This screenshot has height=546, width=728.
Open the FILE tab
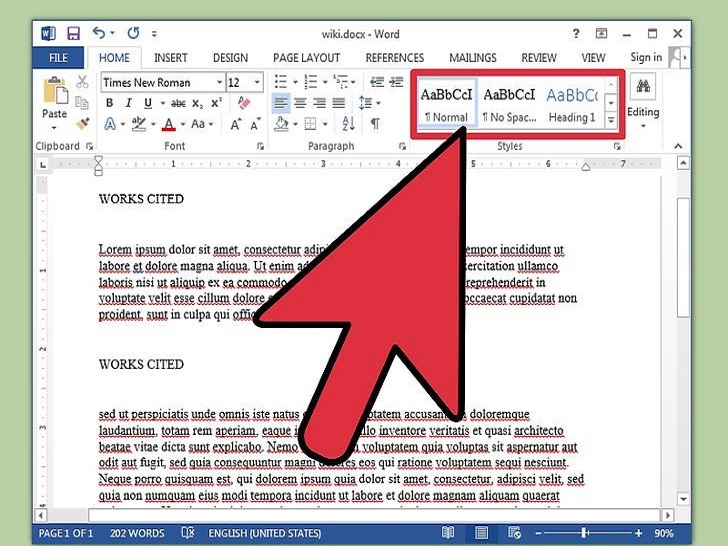tap(58, 58)
